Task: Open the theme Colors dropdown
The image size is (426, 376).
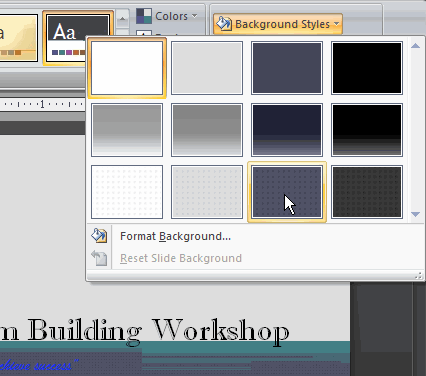Action: [x=167, y=16]
